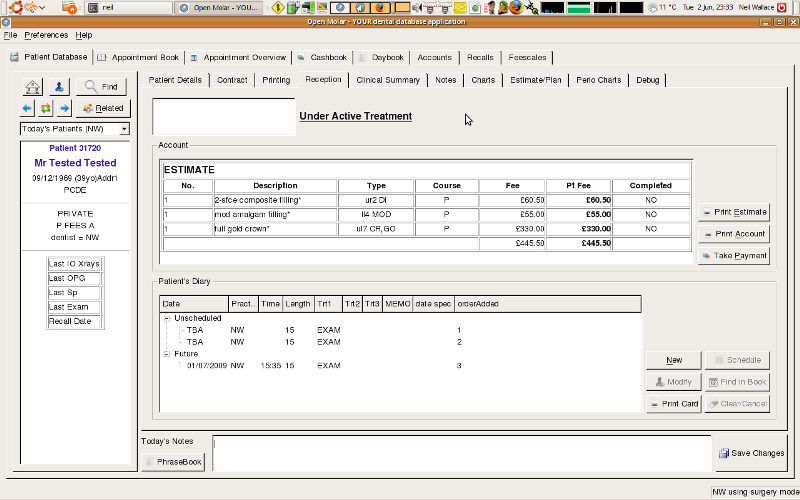Switch to the Feescales tab
Screen dimensions: 800x500
[x=527, y=58]
